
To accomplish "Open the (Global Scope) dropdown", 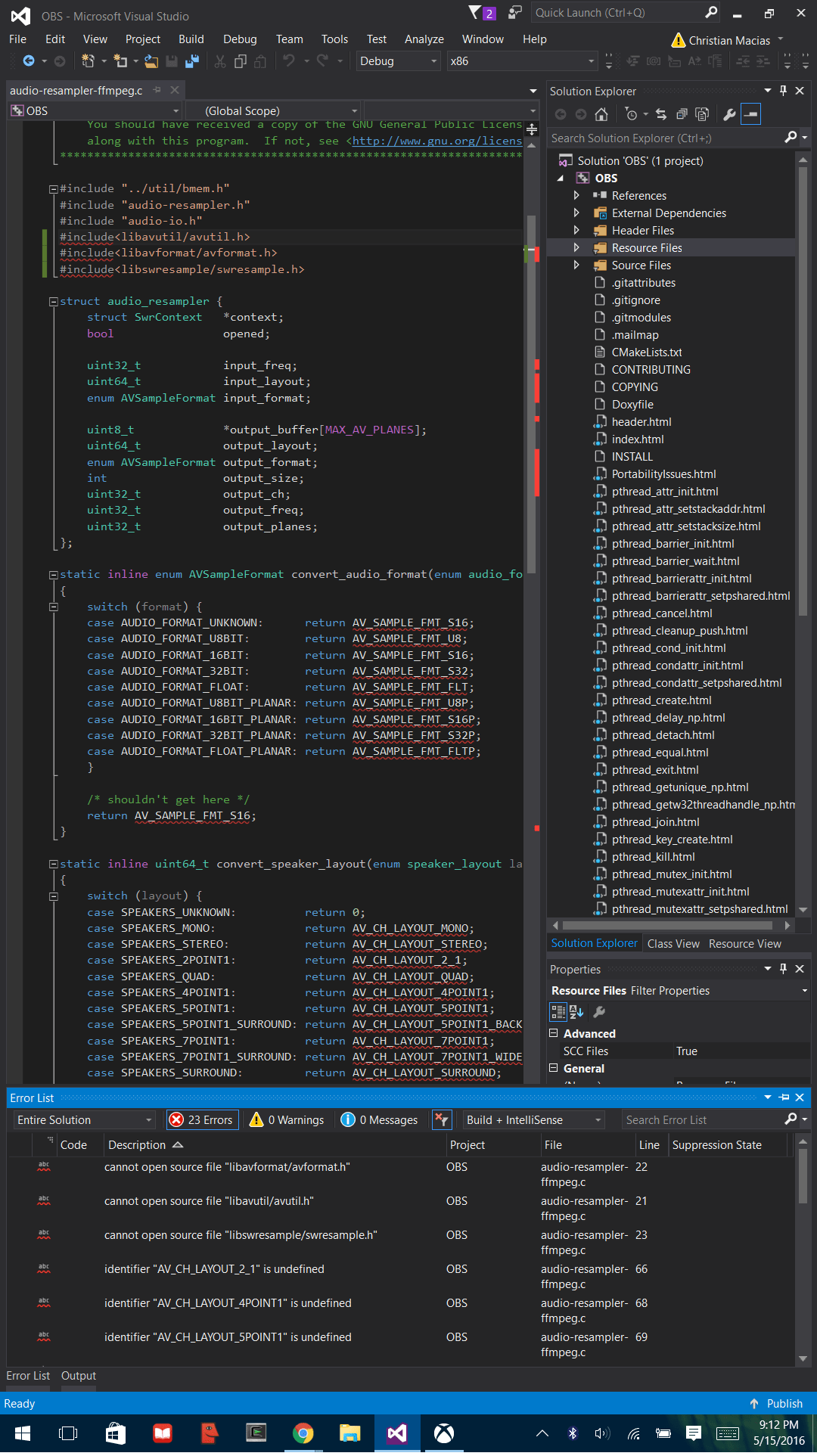I will [273, 110].
